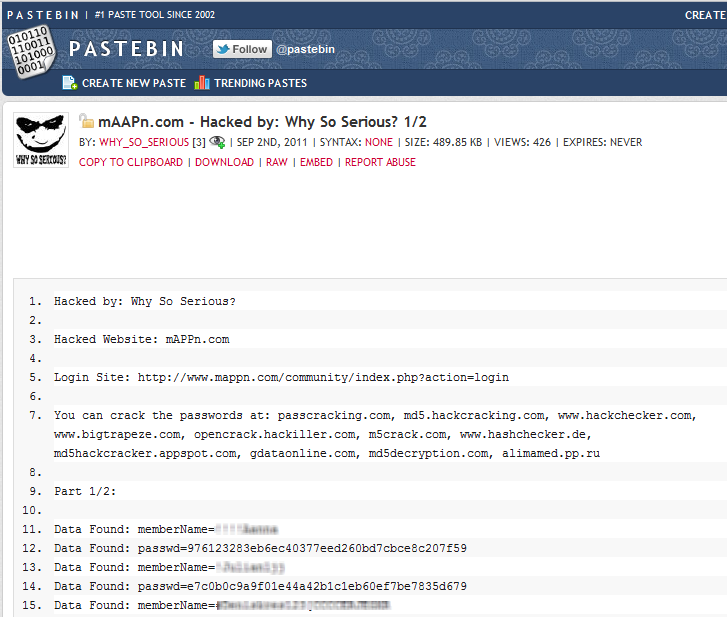Click line 11 'Data Found: memberName=' text
The height and width of the screenshot is (617, 727).
(134, 529)
